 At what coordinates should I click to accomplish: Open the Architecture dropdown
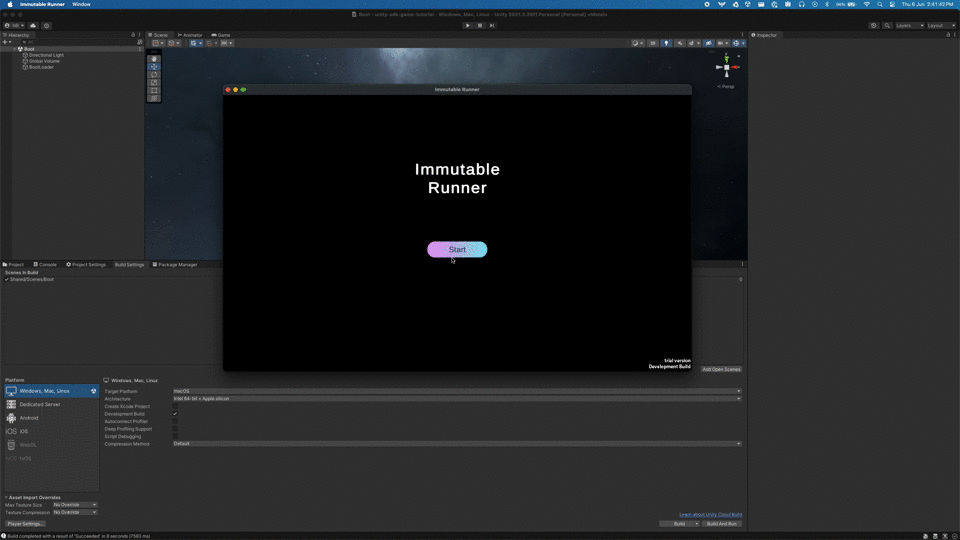[x=457, y=399]
